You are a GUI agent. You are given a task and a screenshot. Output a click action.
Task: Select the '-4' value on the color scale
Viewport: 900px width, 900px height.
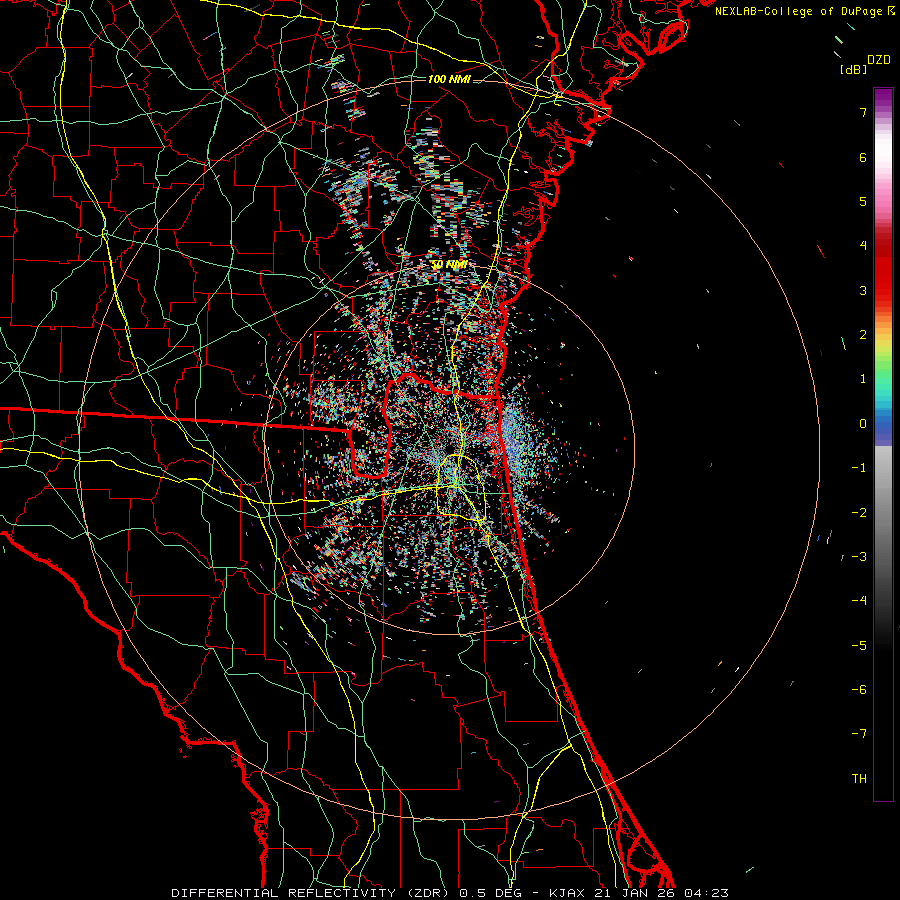point(859,601)
